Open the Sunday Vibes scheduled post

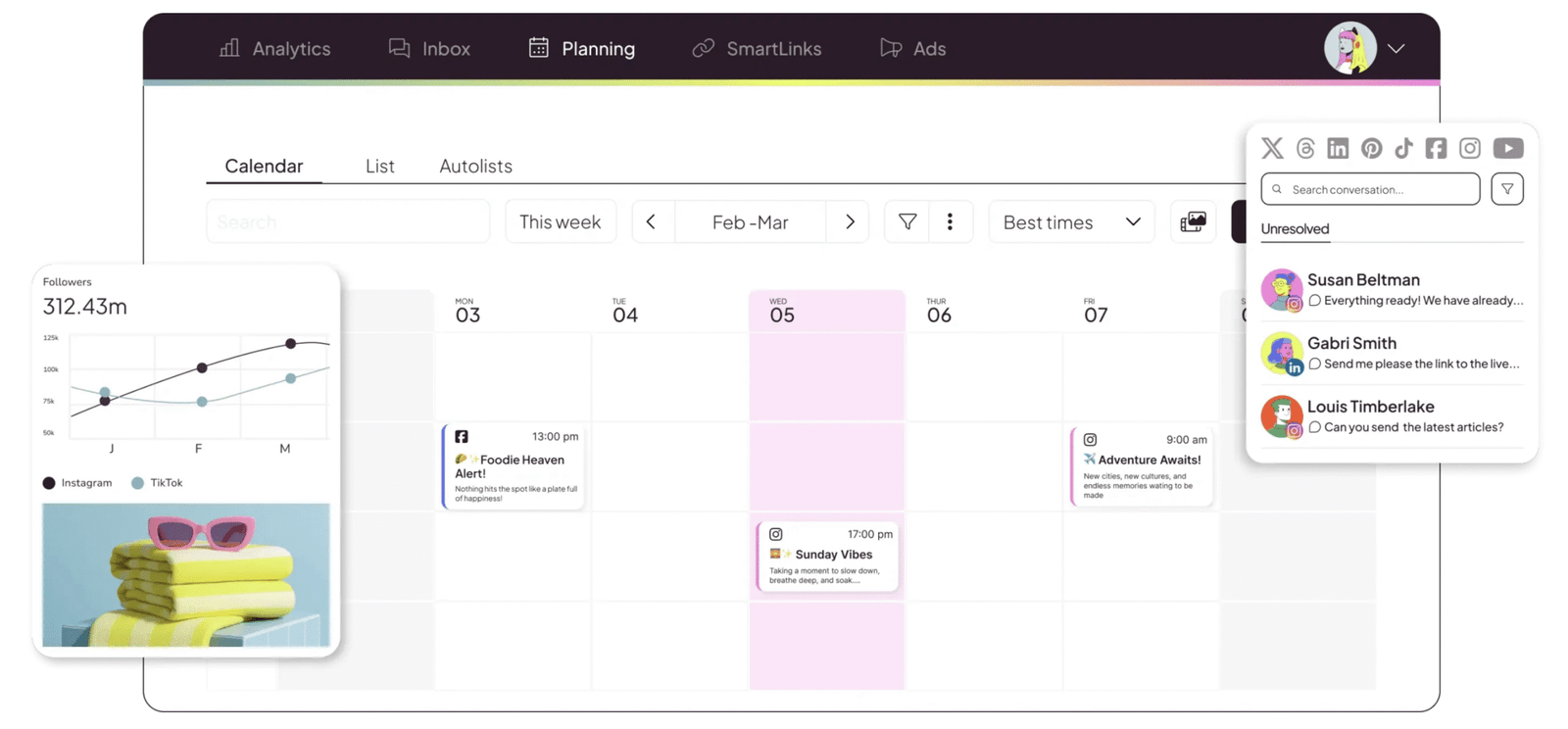pyautogui.click(x=828, y=557)
